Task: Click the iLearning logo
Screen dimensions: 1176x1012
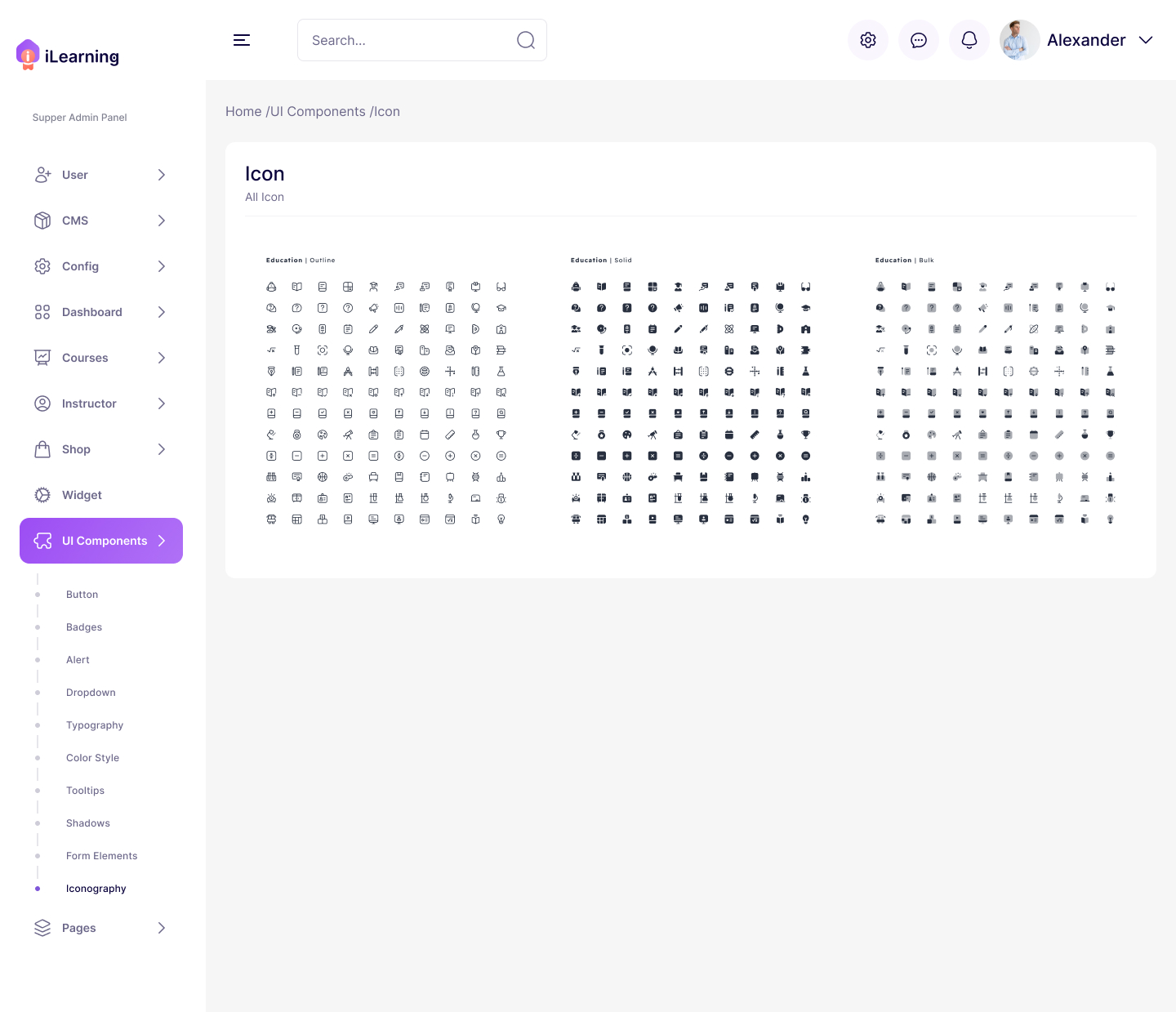Action: pos(68,56)
